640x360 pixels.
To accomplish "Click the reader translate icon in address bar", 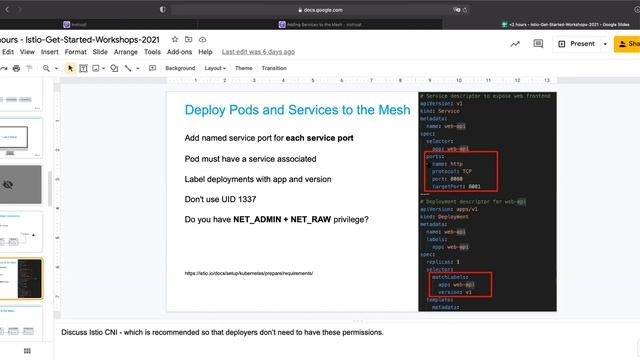I will (456, 10).
